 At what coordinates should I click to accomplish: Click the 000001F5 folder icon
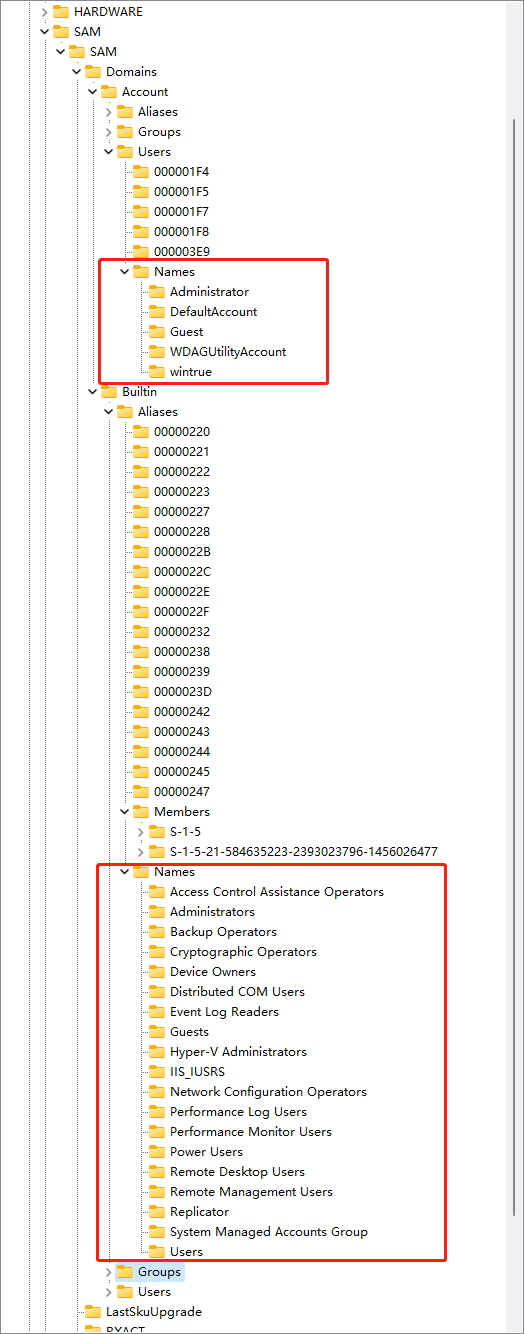coord(141,192)
